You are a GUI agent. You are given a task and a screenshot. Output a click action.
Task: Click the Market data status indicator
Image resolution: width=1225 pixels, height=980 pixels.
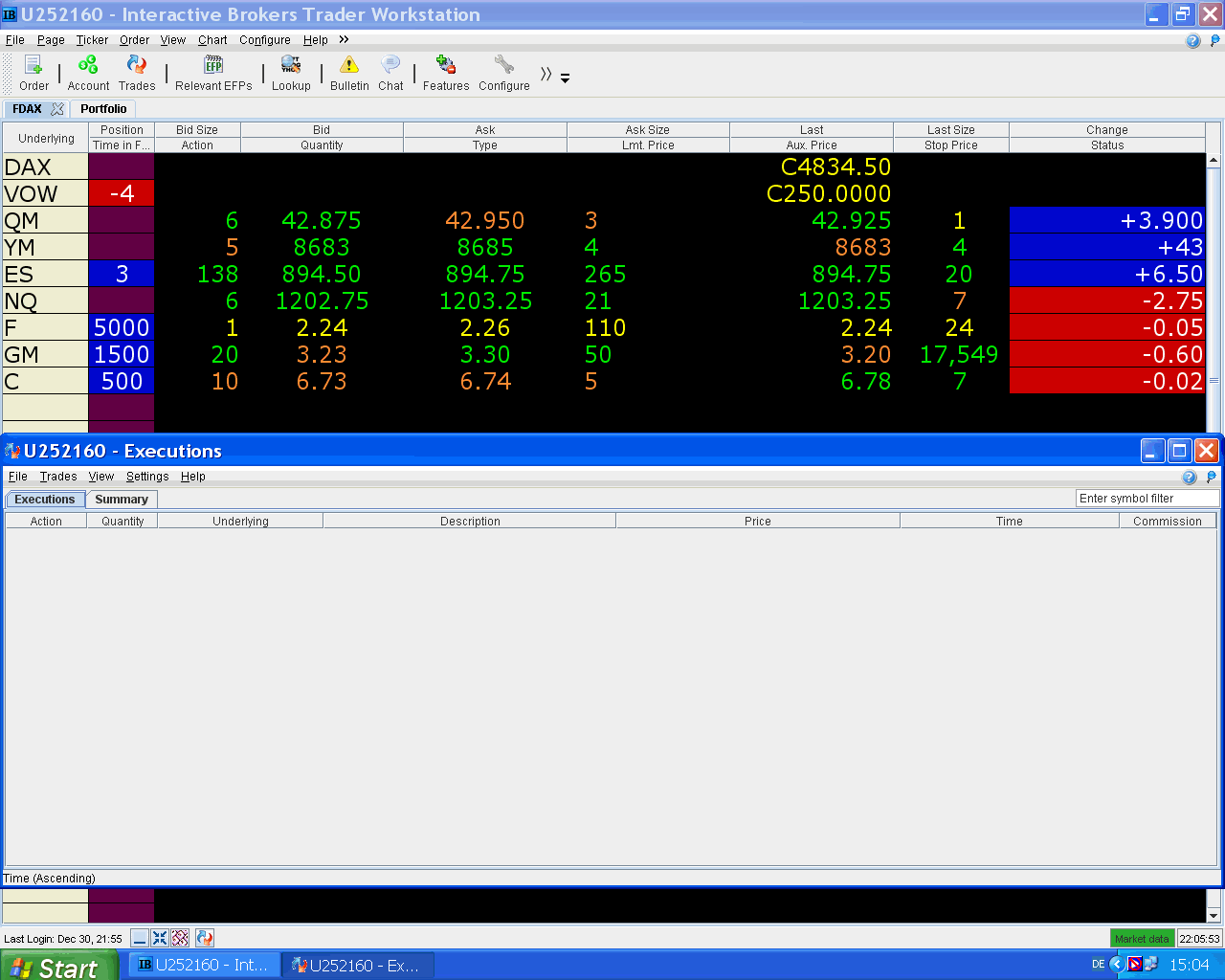(1142, 939)
